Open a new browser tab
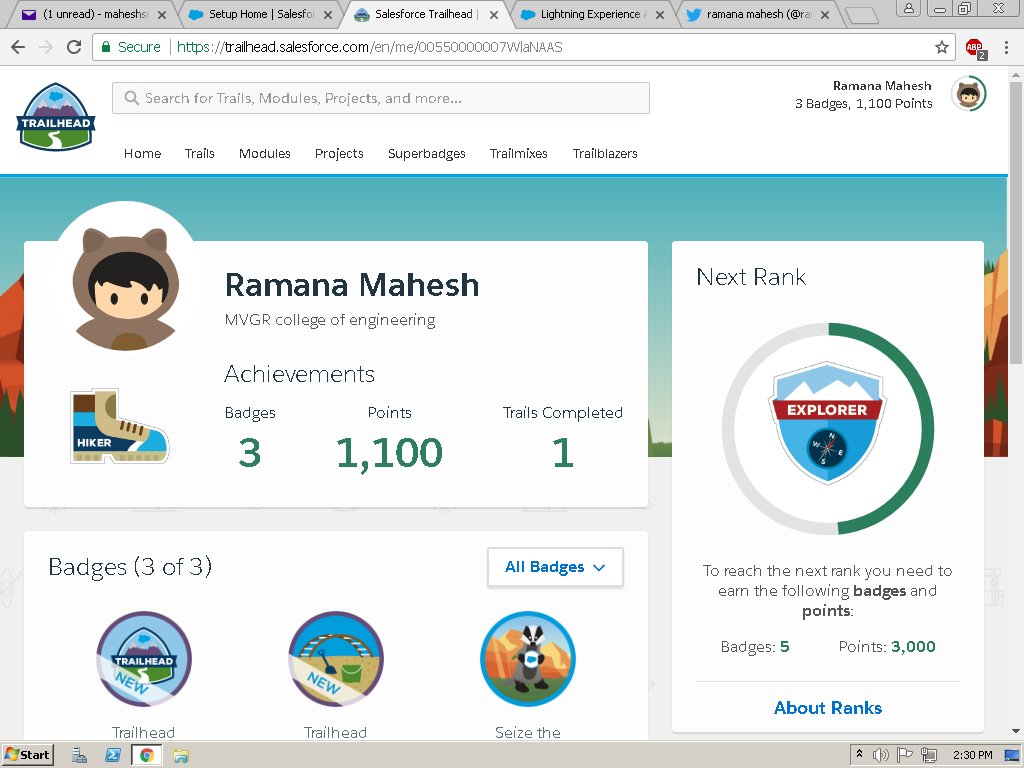1024x768 pixels. click(862, 15)
